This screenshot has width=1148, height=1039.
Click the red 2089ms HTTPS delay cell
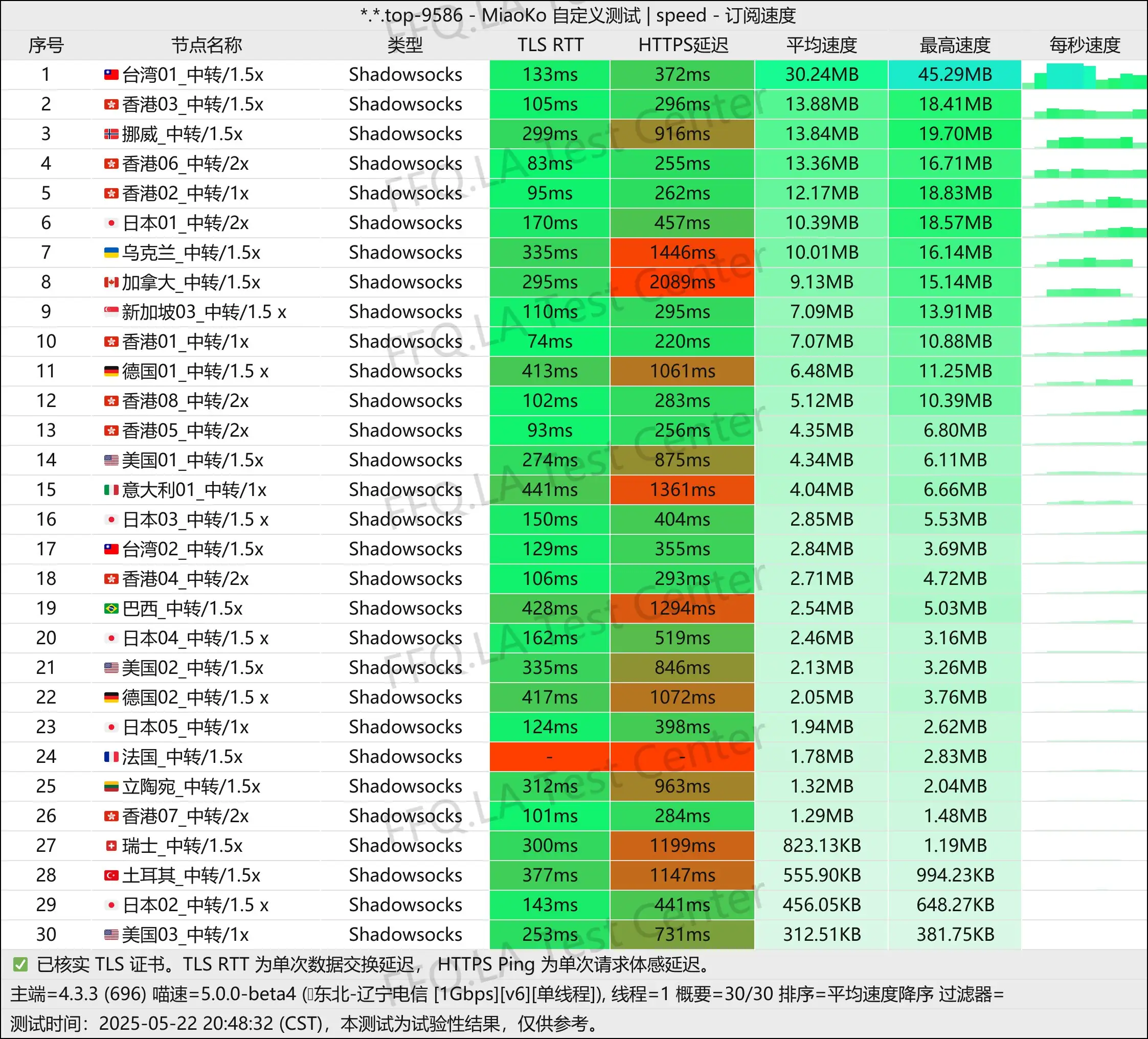[682, 282]
